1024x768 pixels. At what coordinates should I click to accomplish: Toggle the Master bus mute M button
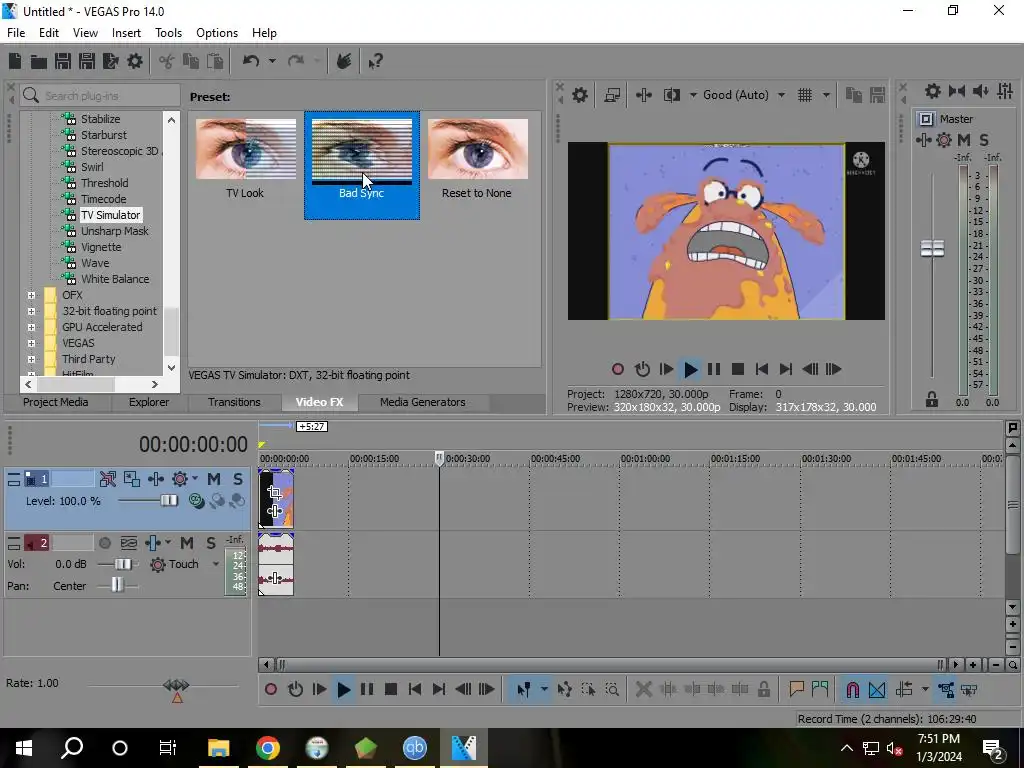964,140
